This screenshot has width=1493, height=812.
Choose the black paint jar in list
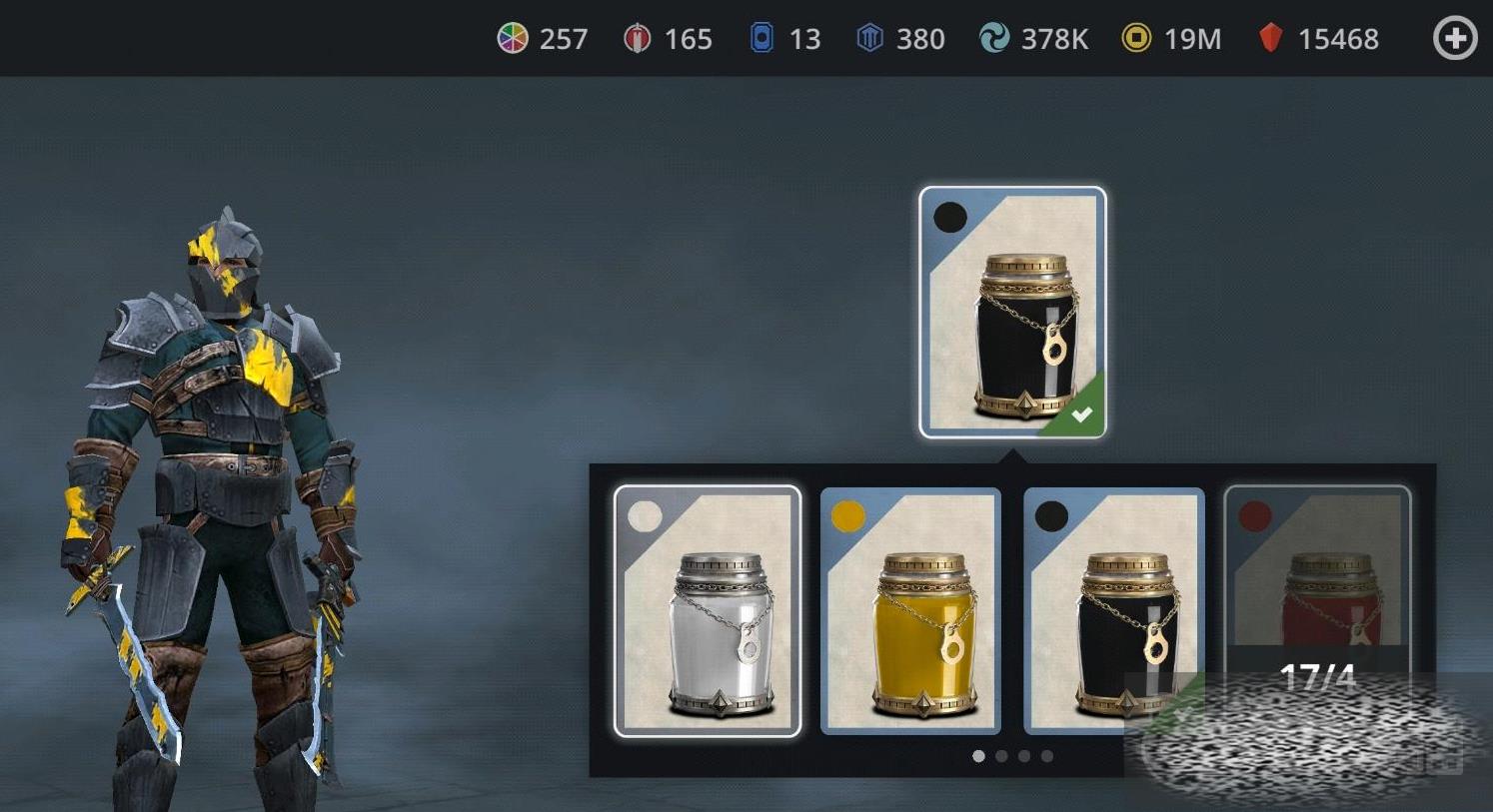click(1113, 611)
